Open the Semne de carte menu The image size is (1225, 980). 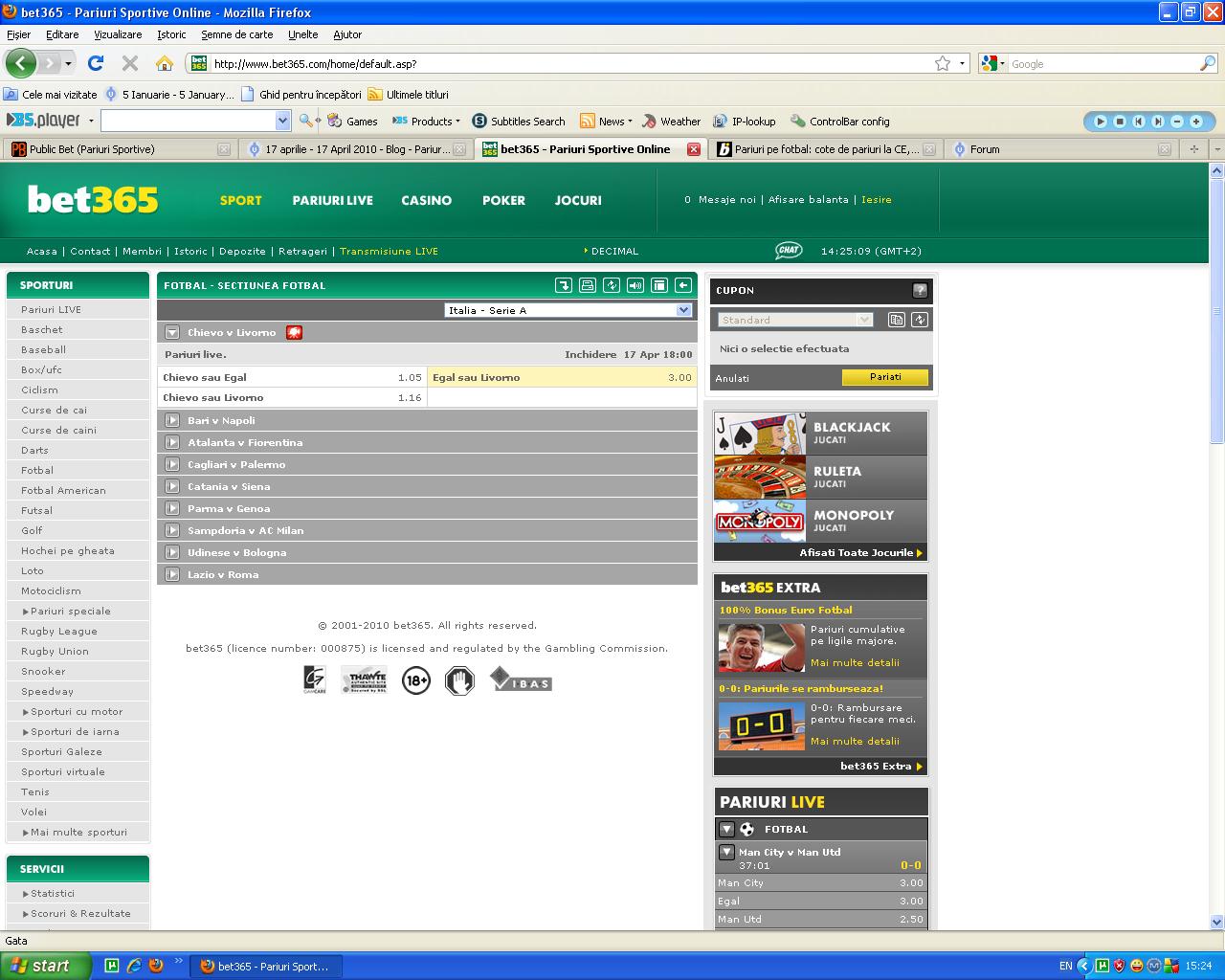tap(237, 34)
